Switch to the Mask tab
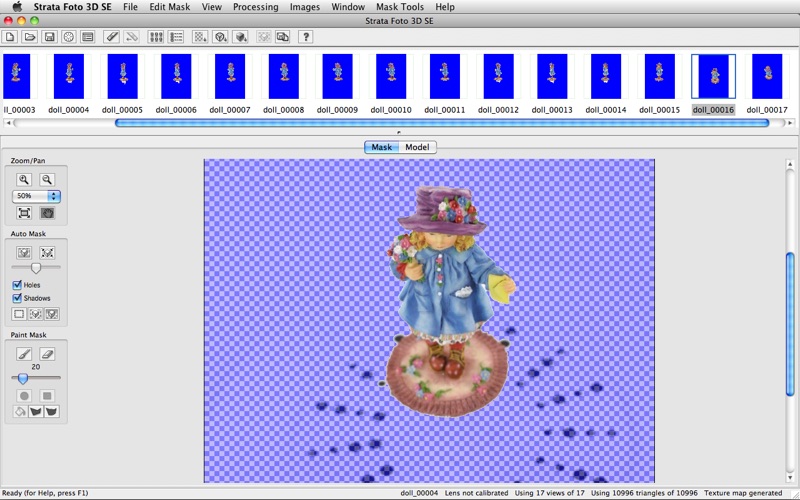 click(x=382, y=147)
